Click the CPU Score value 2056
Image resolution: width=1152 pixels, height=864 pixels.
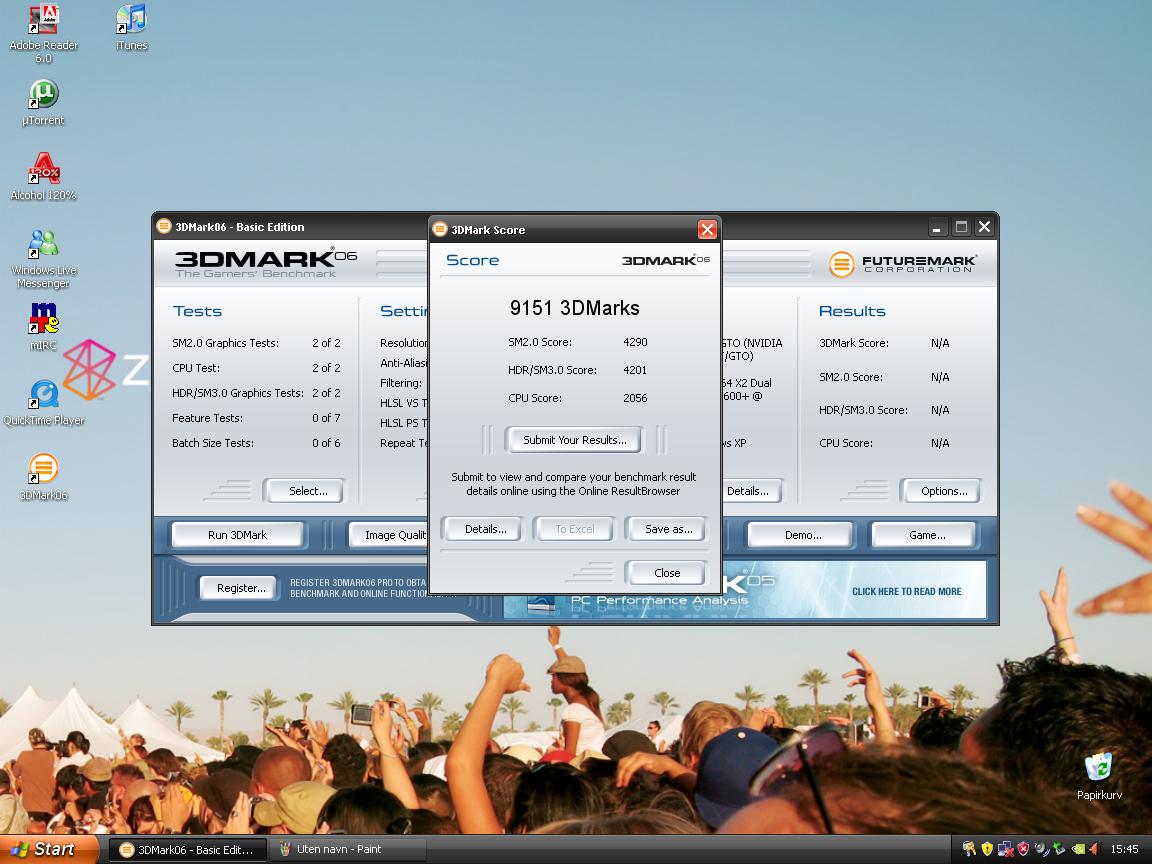(636, 398)
